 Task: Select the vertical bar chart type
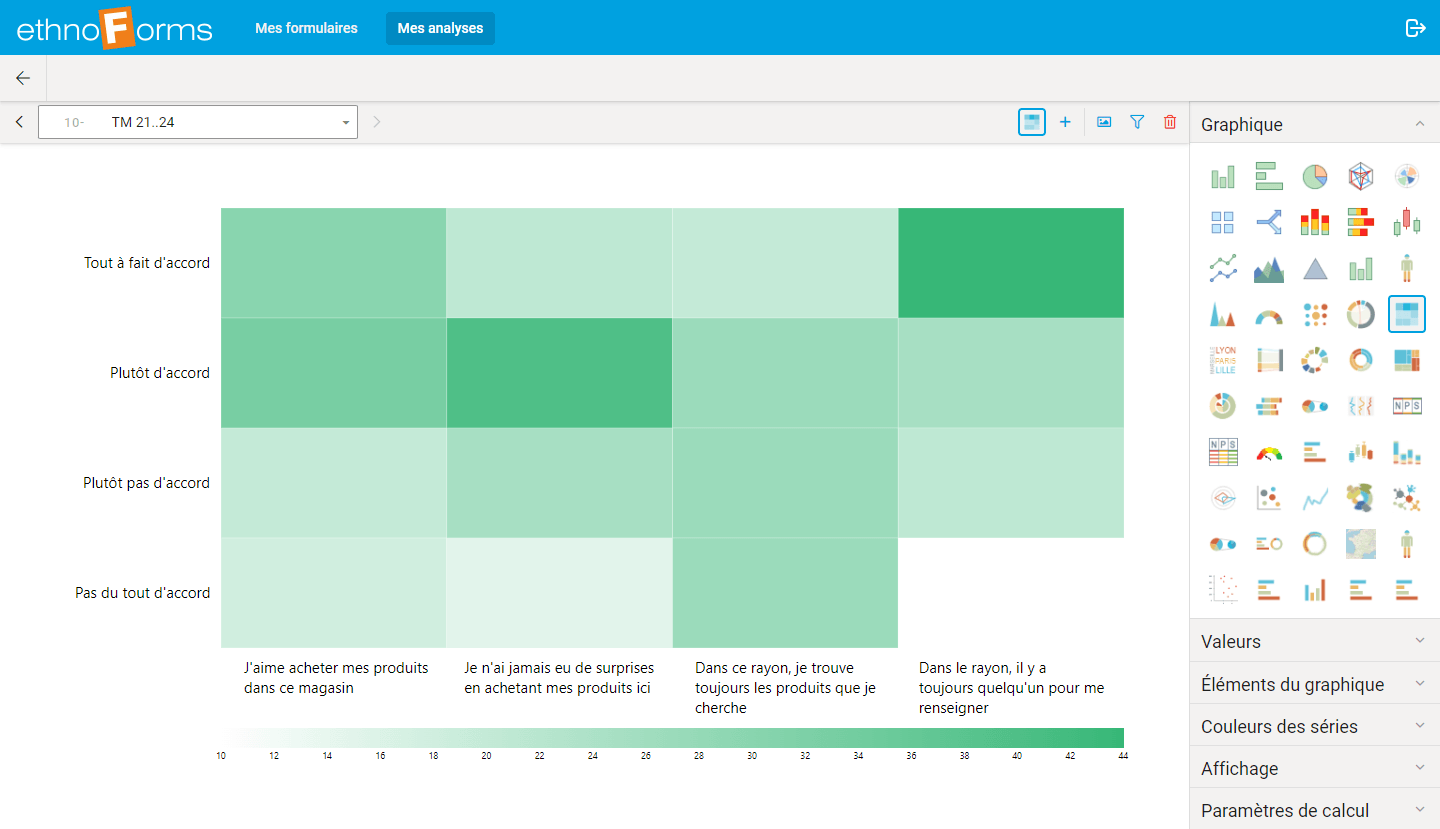(1222, 177)
